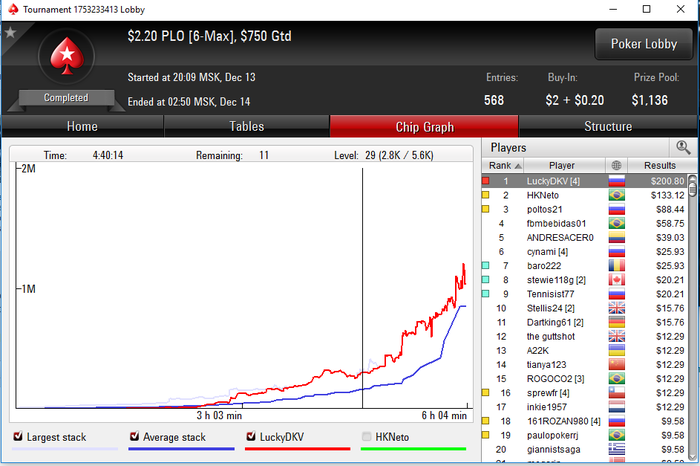Click the globe country column header icon

616,166
